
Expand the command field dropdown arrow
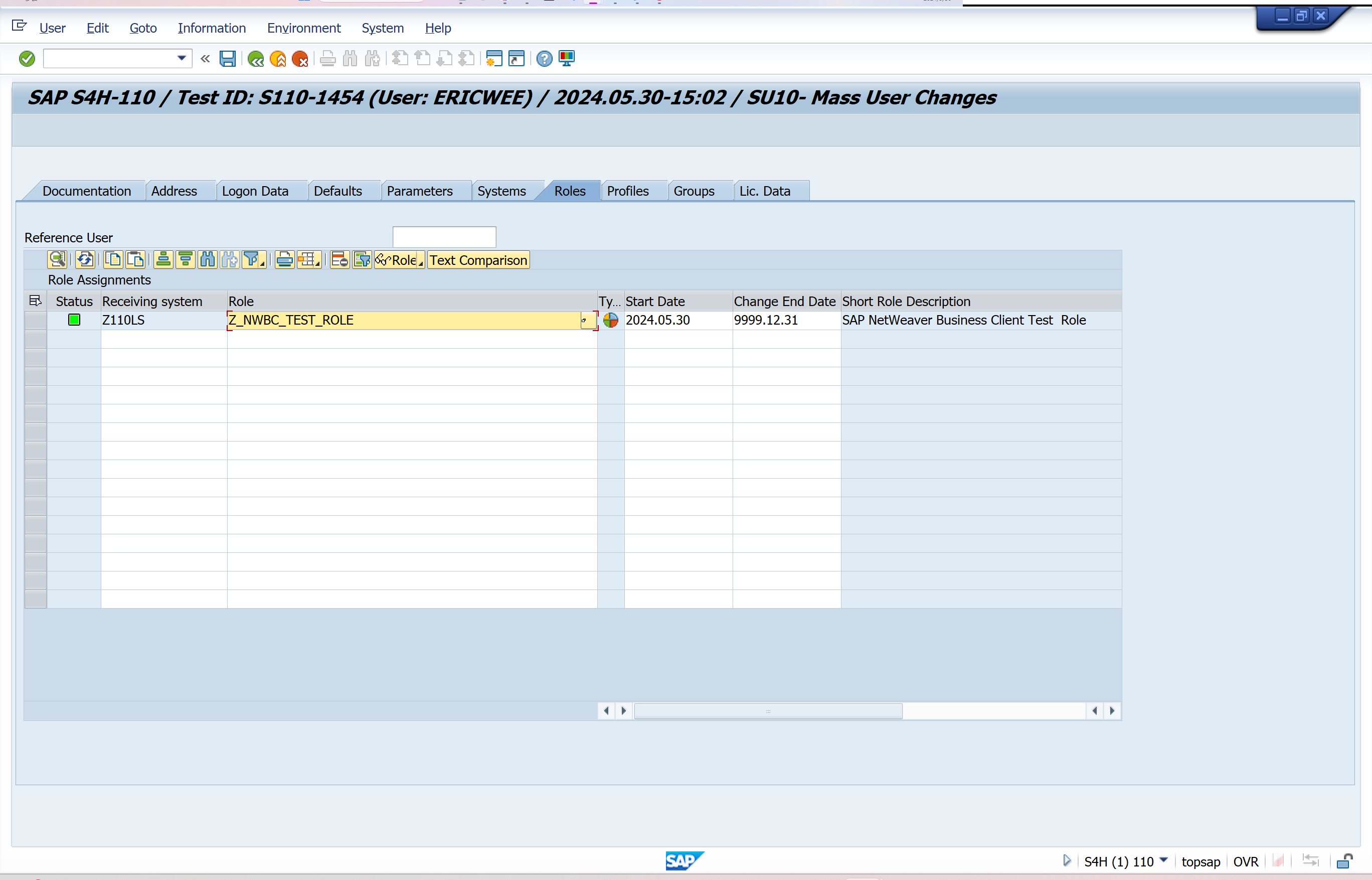(182, 58)
